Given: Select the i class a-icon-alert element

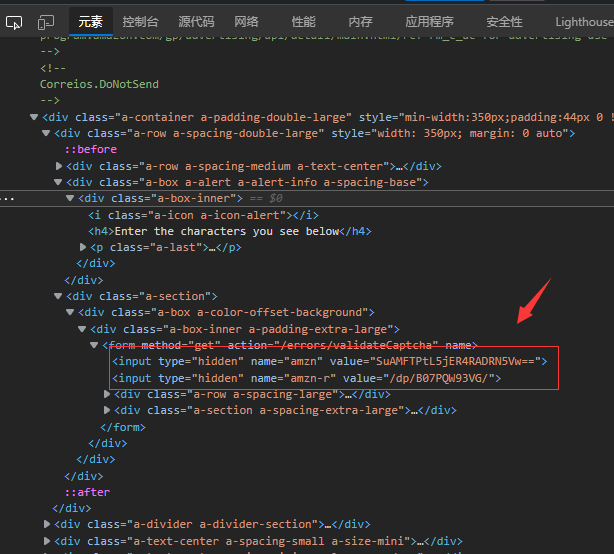Looking at the screenshot, I should coord(203,215).
